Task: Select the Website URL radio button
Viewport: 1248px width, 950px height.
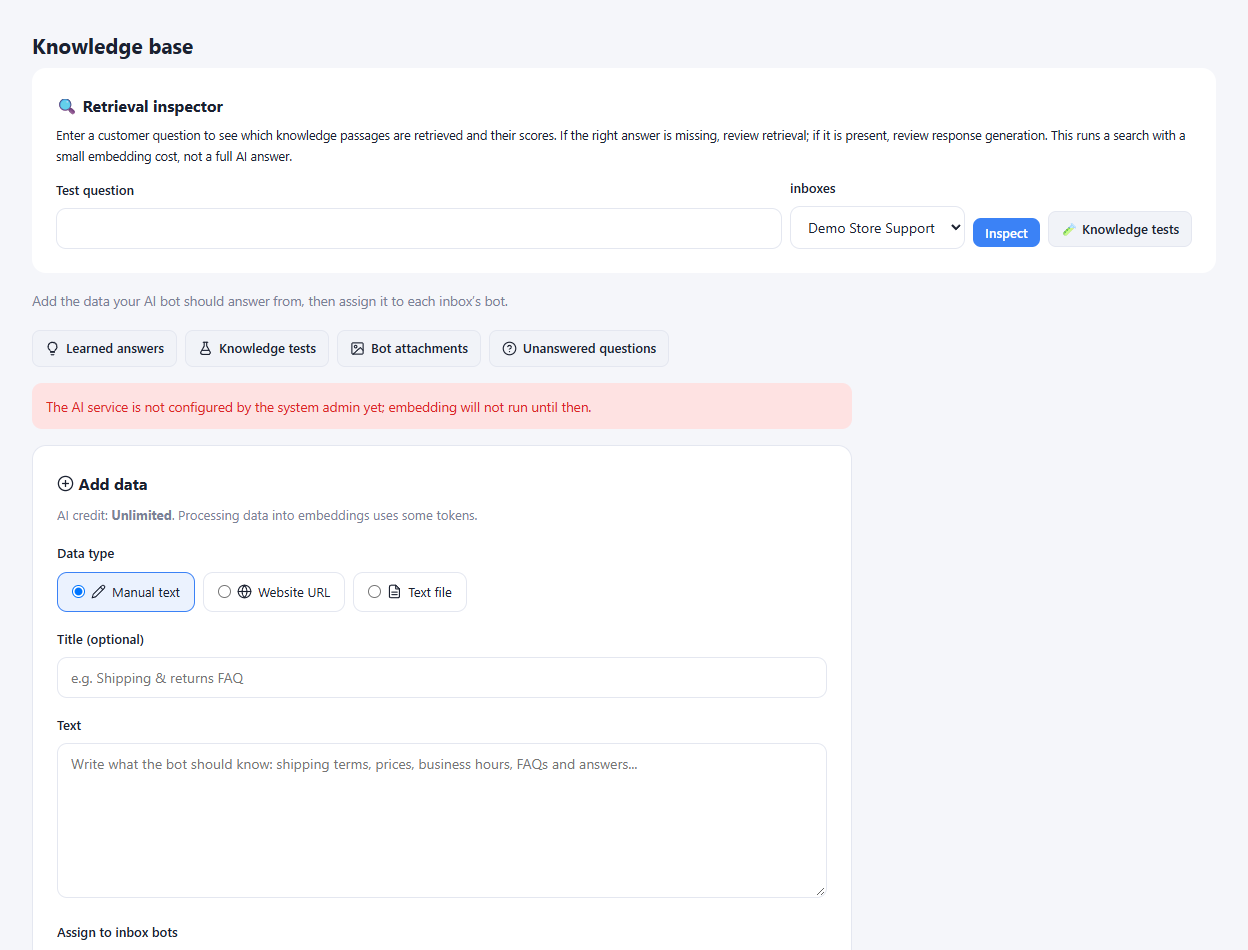Action: click(224, 592)
